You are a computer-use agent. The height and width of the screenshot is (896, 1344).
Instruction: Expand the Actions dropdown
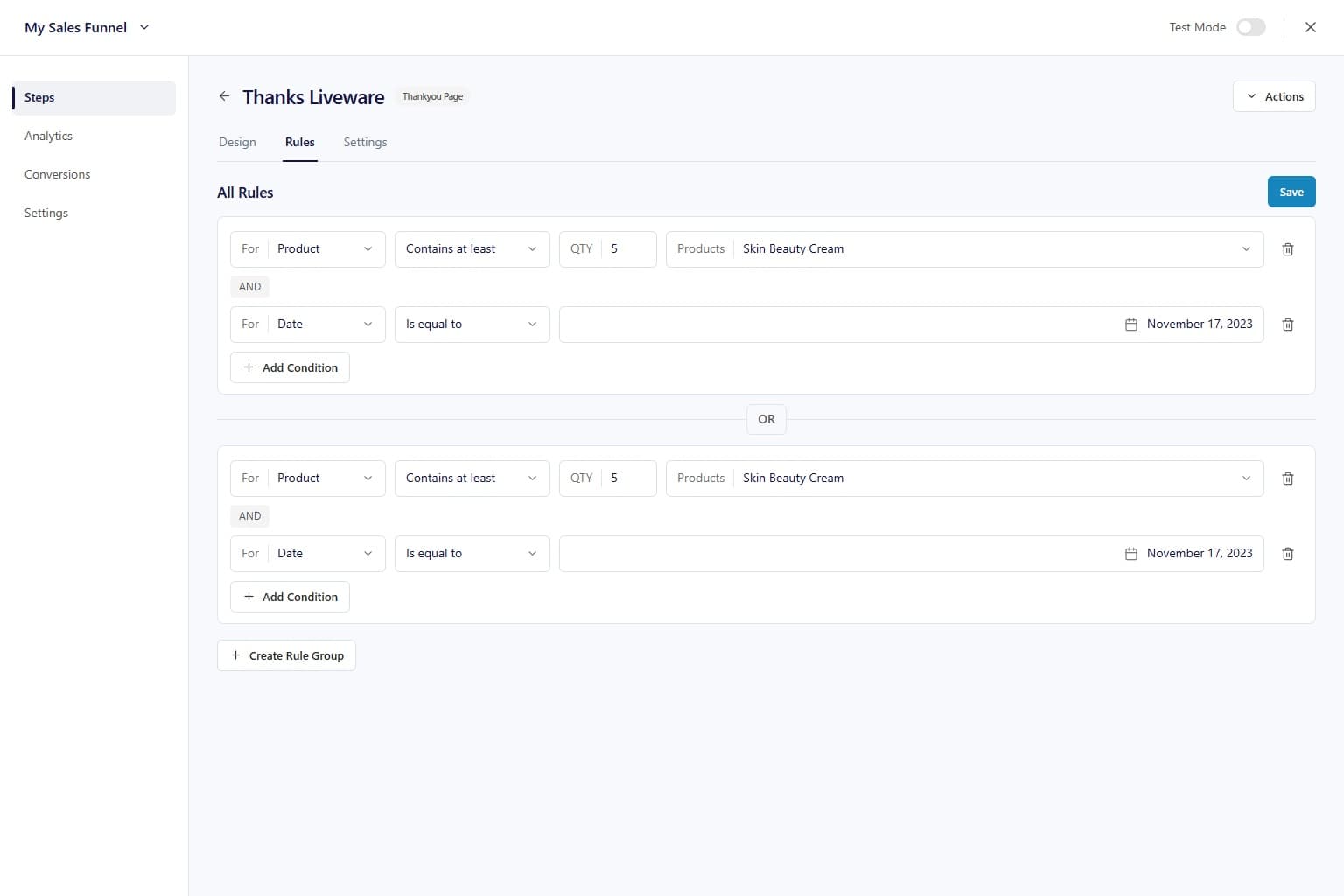tap(1274, 96)
